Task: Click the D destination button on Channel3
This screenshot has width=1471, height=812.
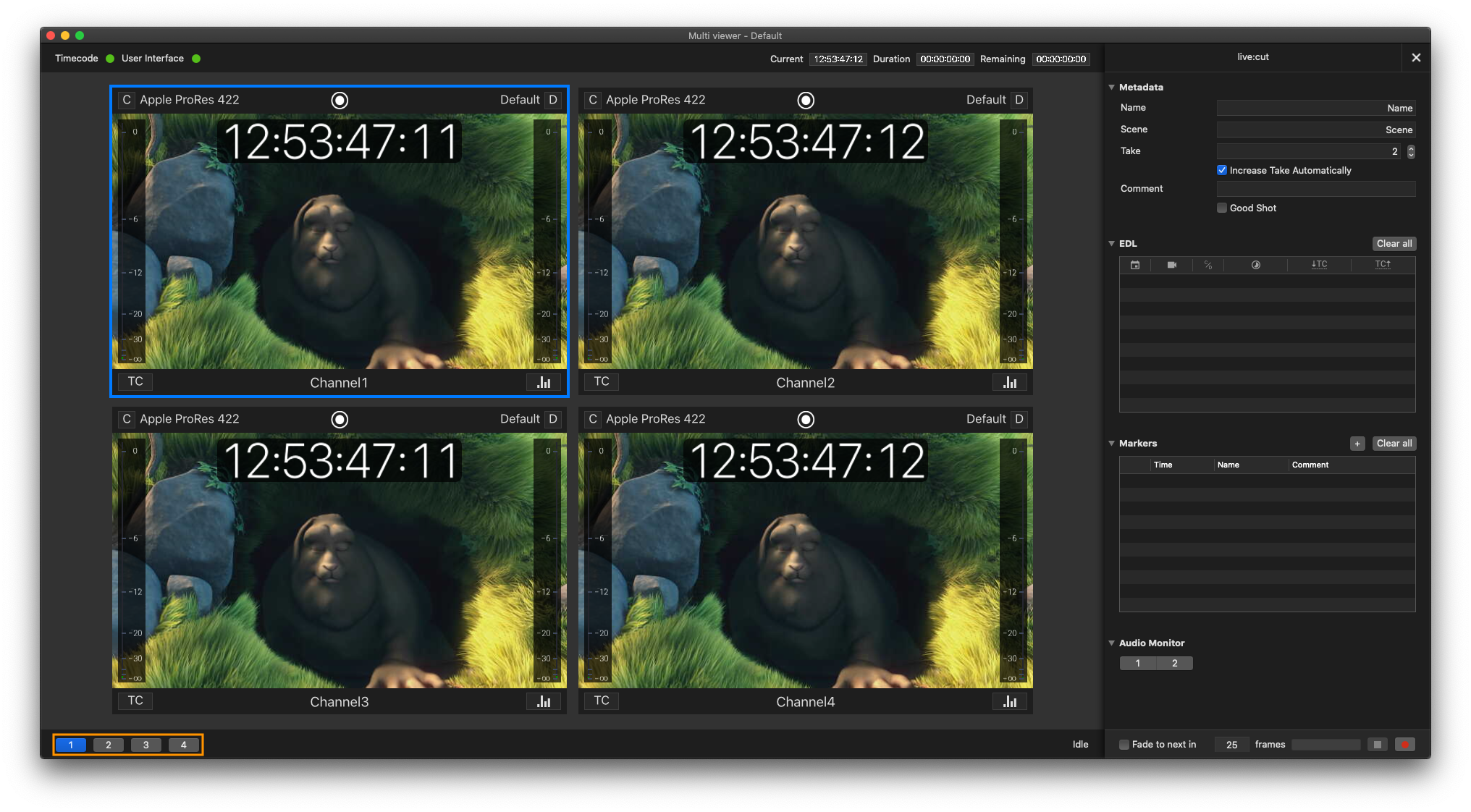Action: pos(553,419)
